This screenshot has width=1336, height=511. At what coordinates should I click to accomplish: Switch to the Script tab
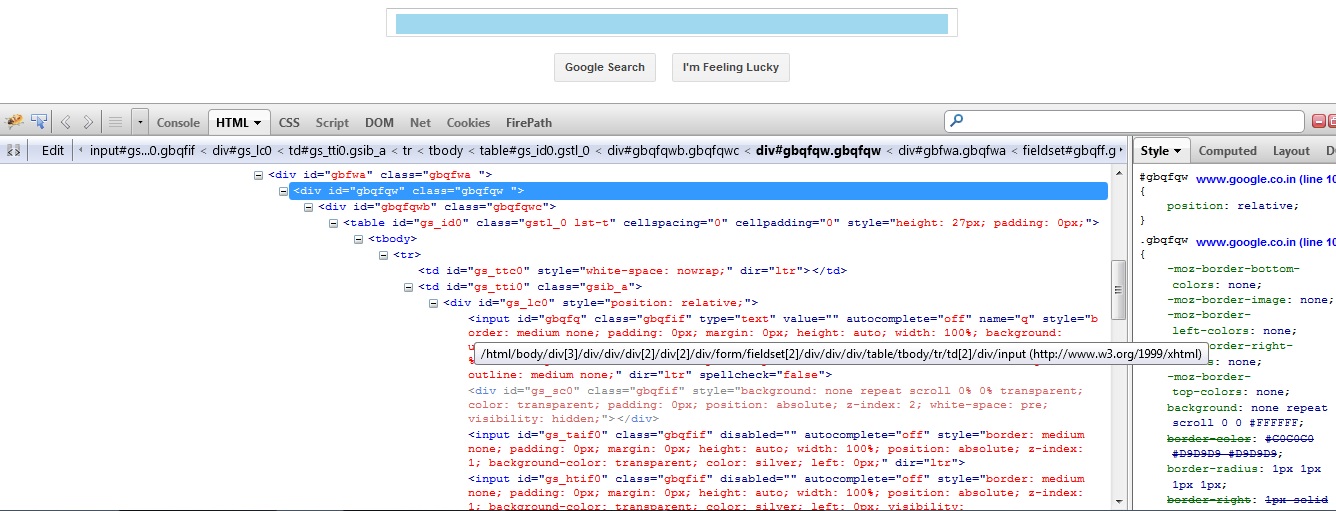pos(332,123)
